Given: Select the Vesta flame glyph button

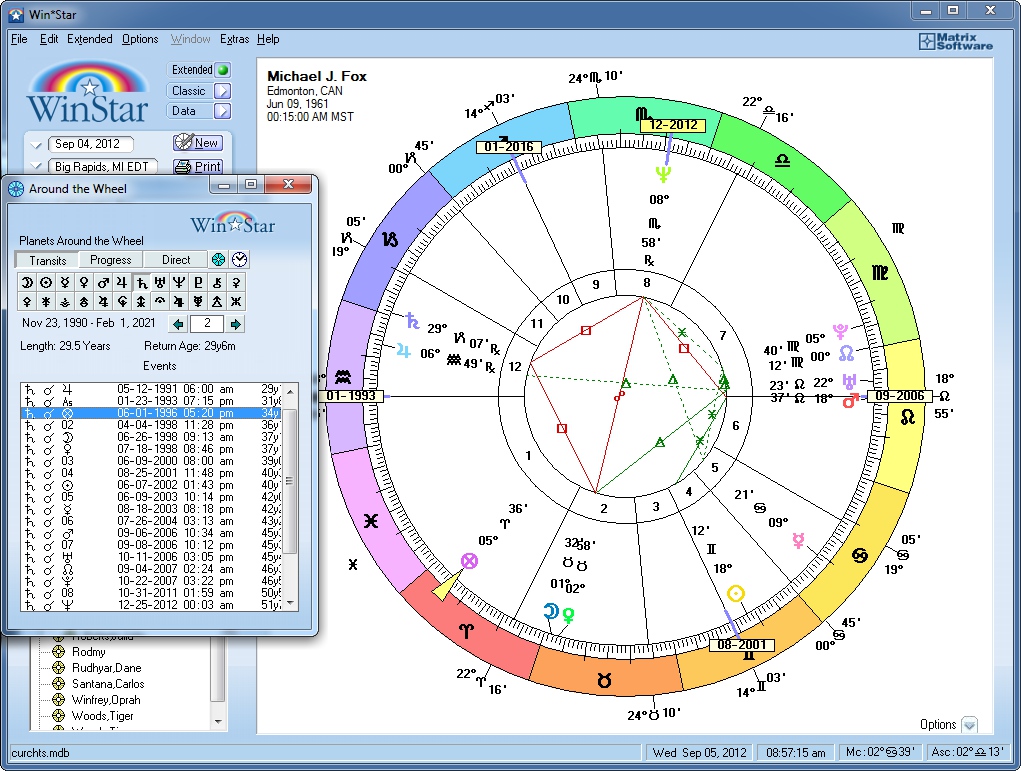Looking at the screenshot, I should [64, 301].
